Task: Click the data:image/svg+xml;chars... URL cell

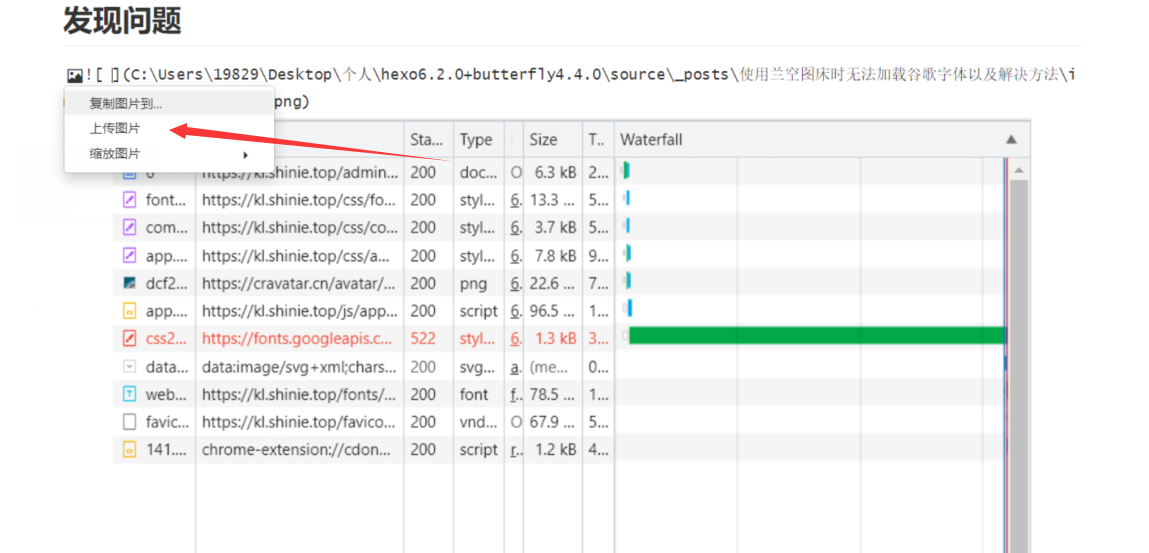Action: pos(300,367)
